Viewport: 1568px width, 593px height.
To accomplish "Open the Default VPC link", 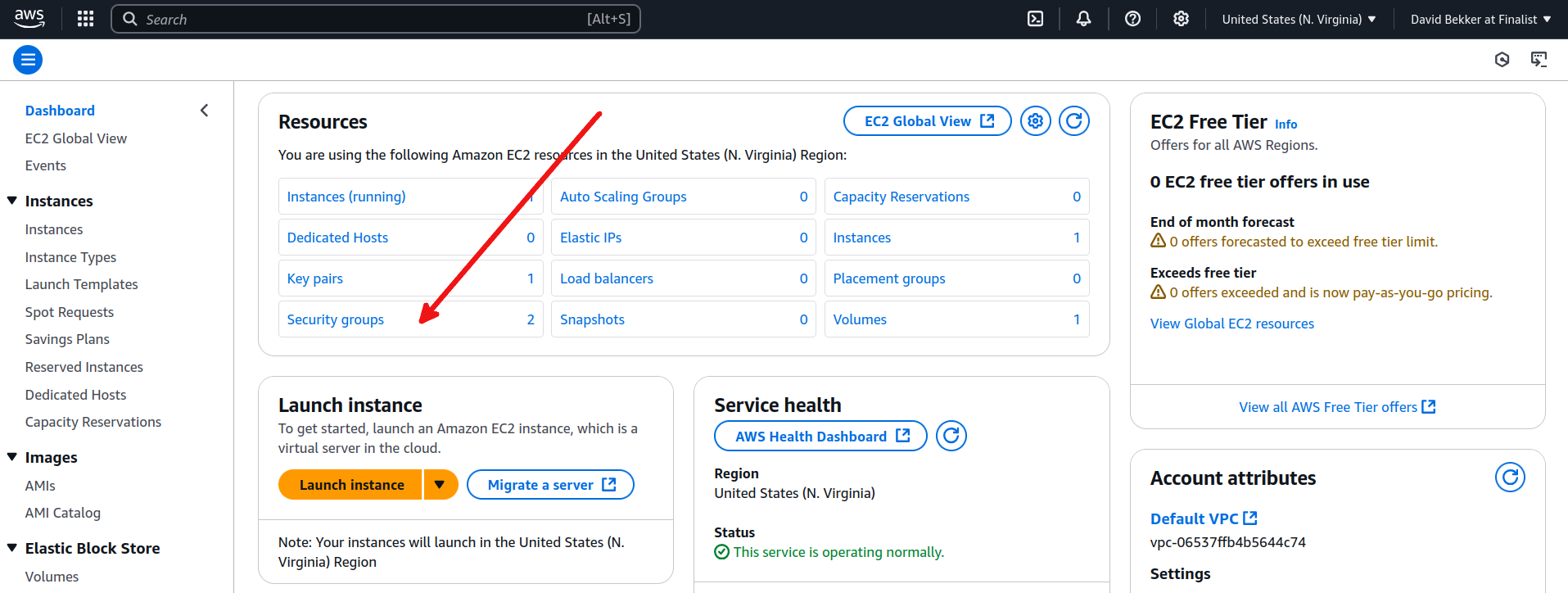I will tap(1204, 518).
